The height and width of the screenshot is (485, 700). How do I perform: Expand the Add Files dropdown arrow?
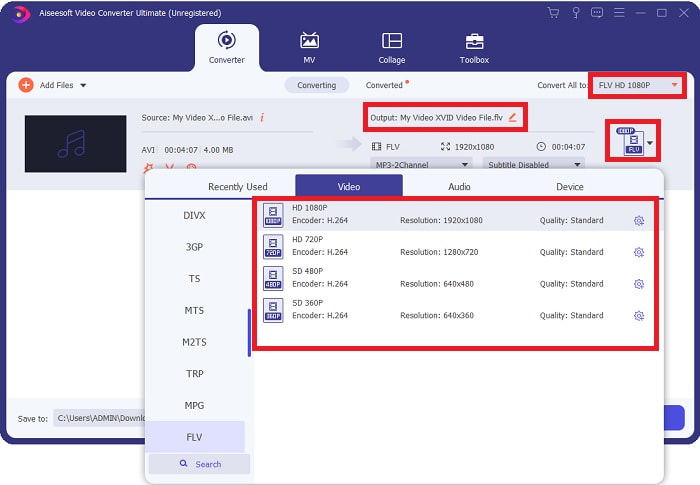click(83, 85)
